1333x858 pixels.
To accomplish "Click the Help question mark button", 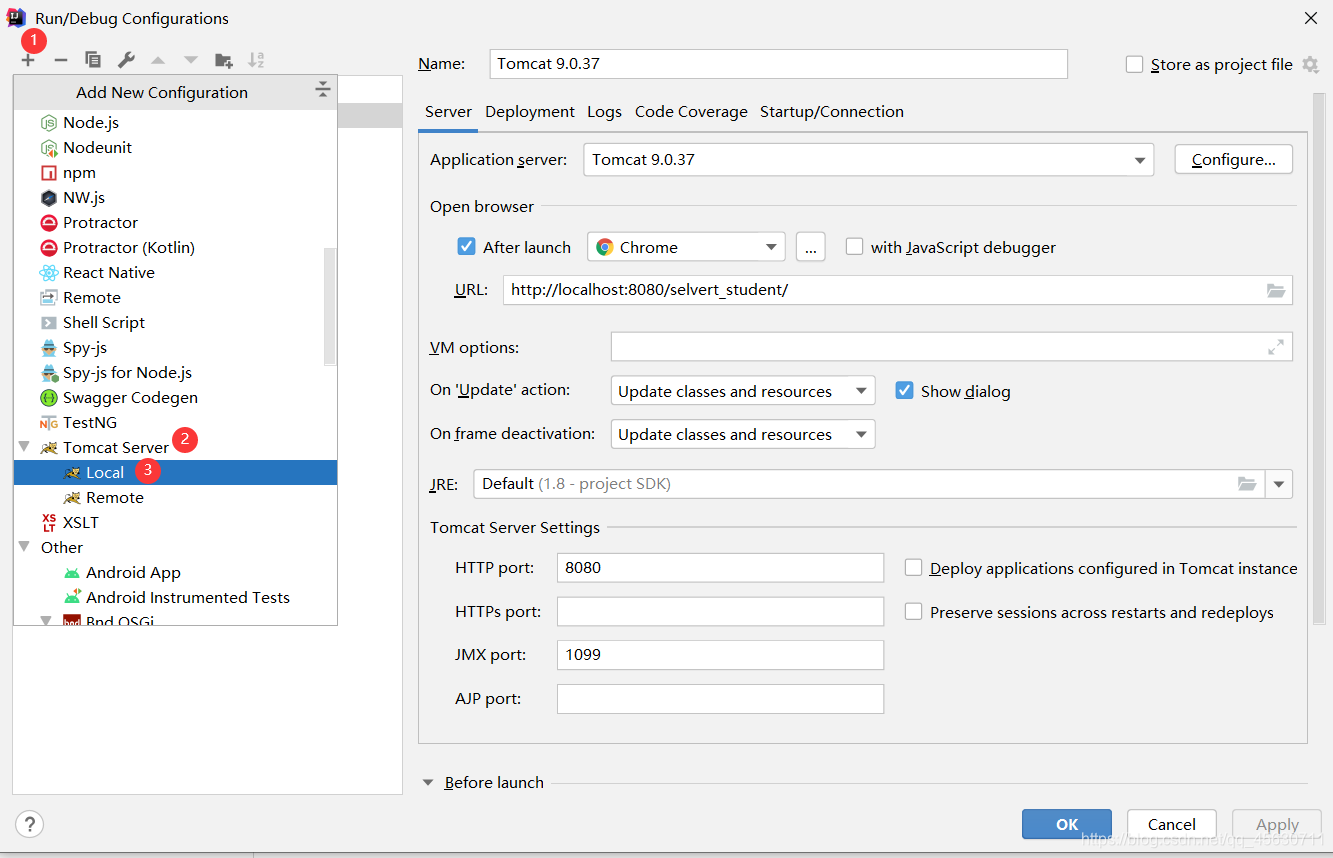I will (x=30, y=824).
